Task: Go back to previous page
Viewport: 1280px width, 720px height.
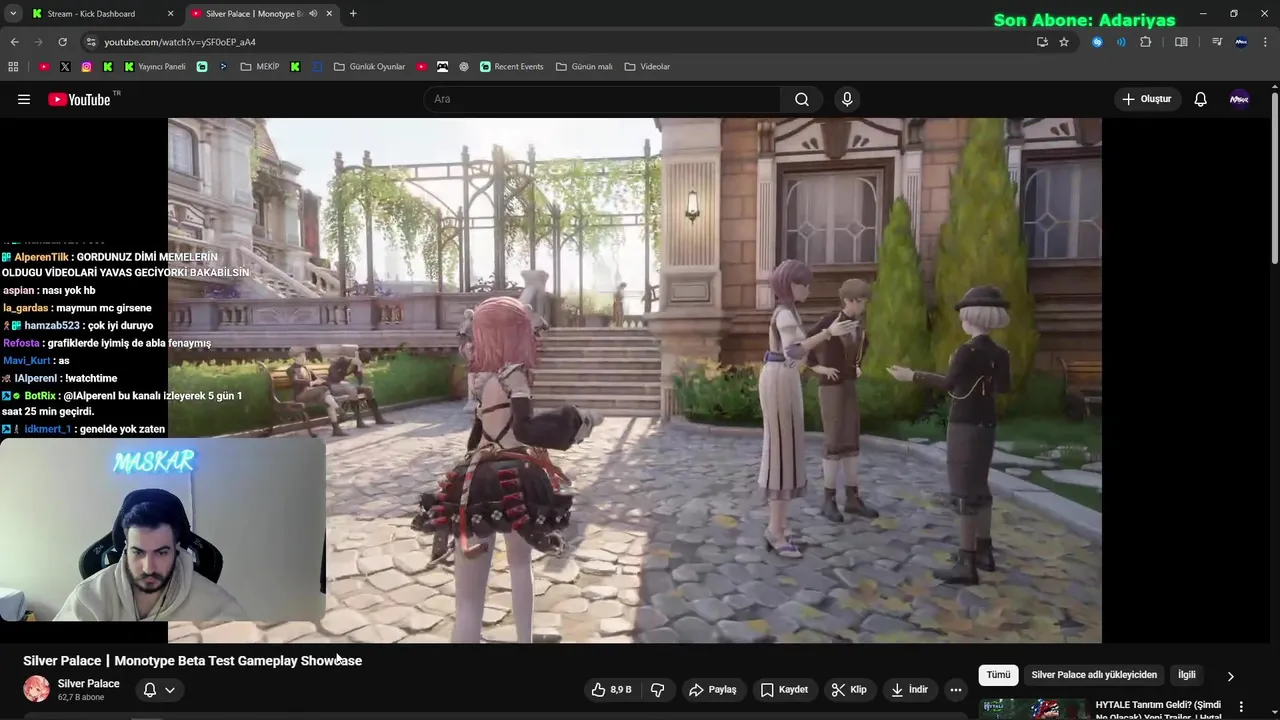Action: (14, 42)
